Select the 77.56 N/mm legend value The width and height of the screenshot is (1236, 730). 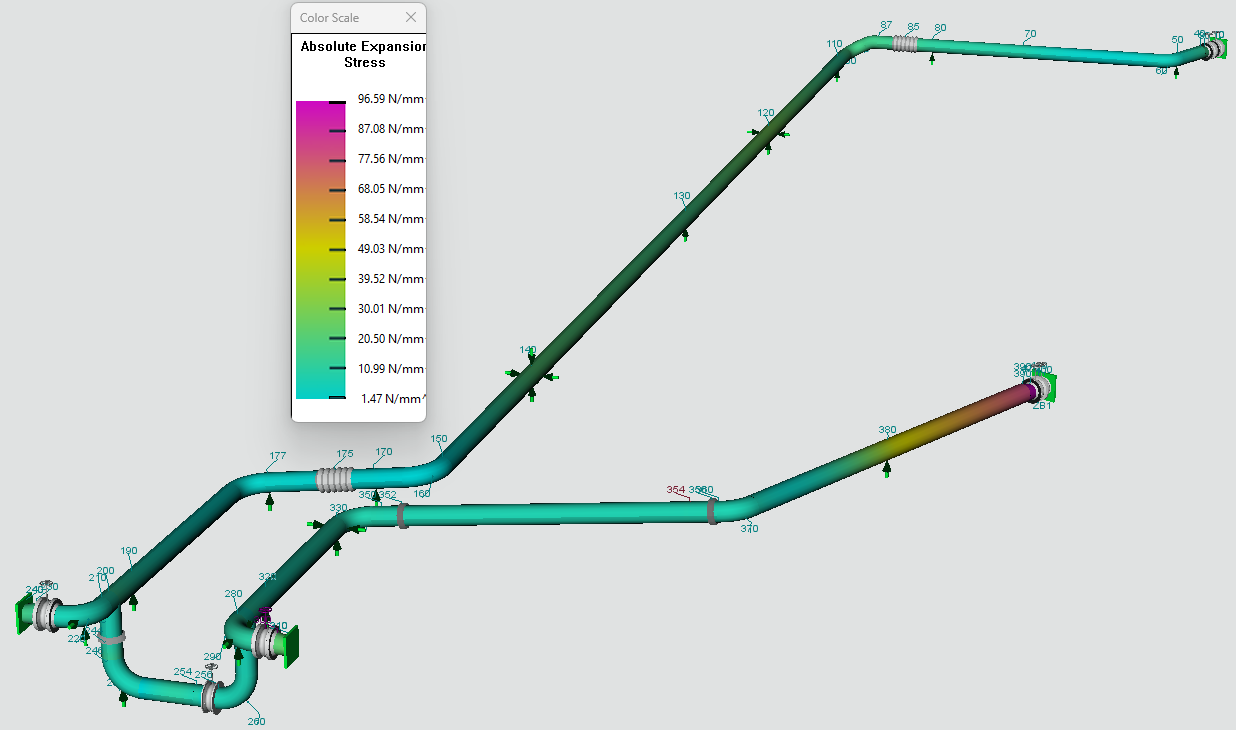(391, 159)
